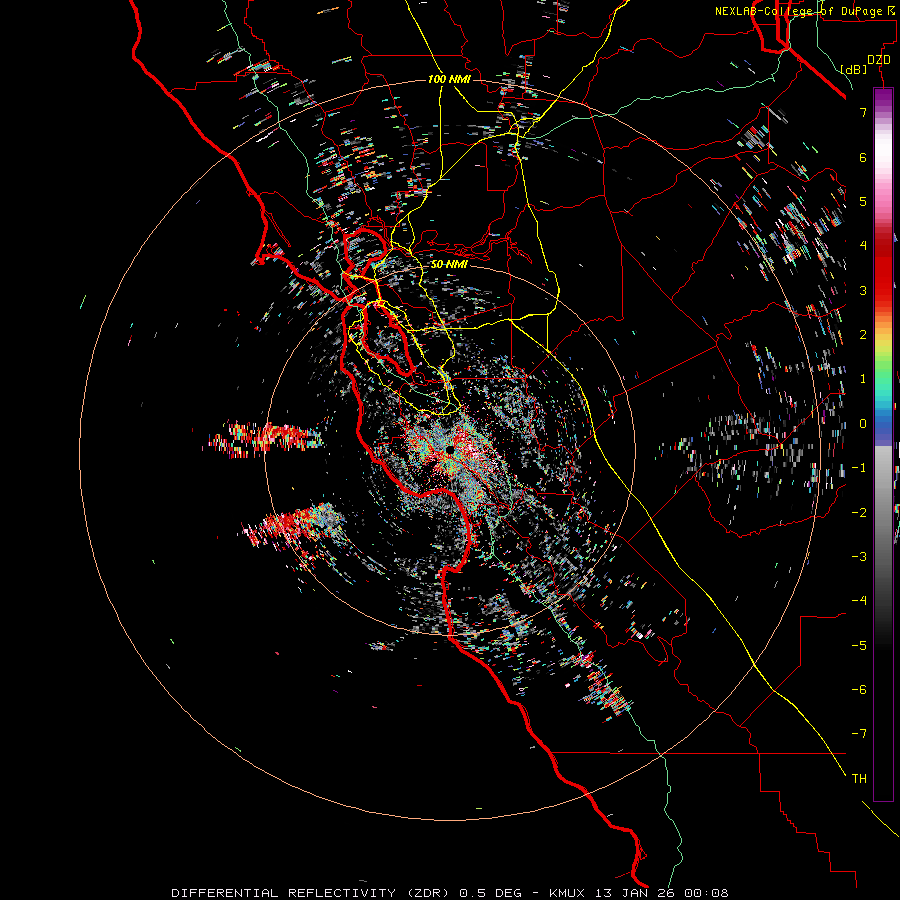Click the black radar site dot at center
Viewport: 900px width, 900px height.
point(450,449)
